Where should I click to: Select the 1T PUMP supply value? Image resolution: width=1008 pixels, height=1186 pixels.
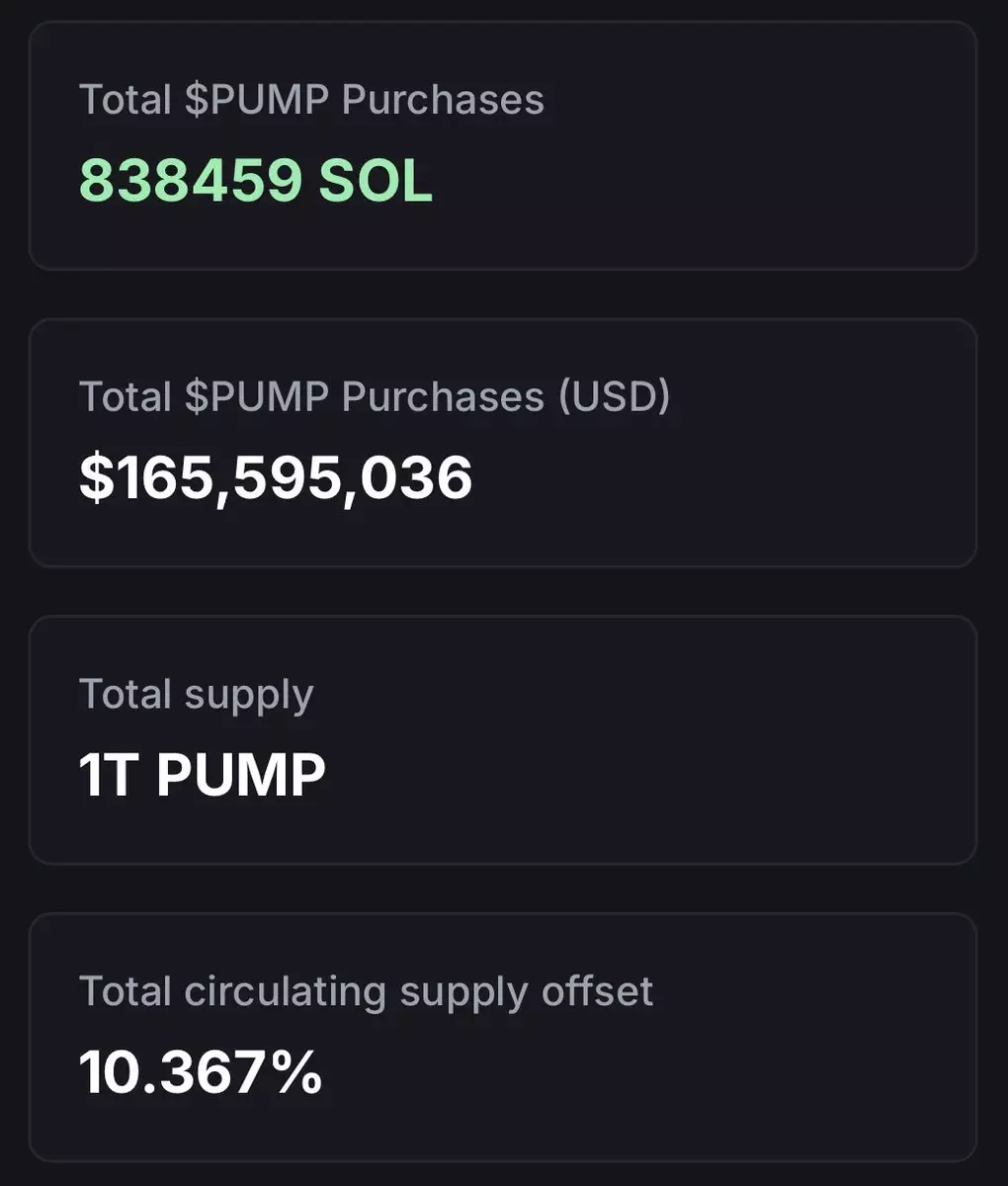tap(202, 774)
